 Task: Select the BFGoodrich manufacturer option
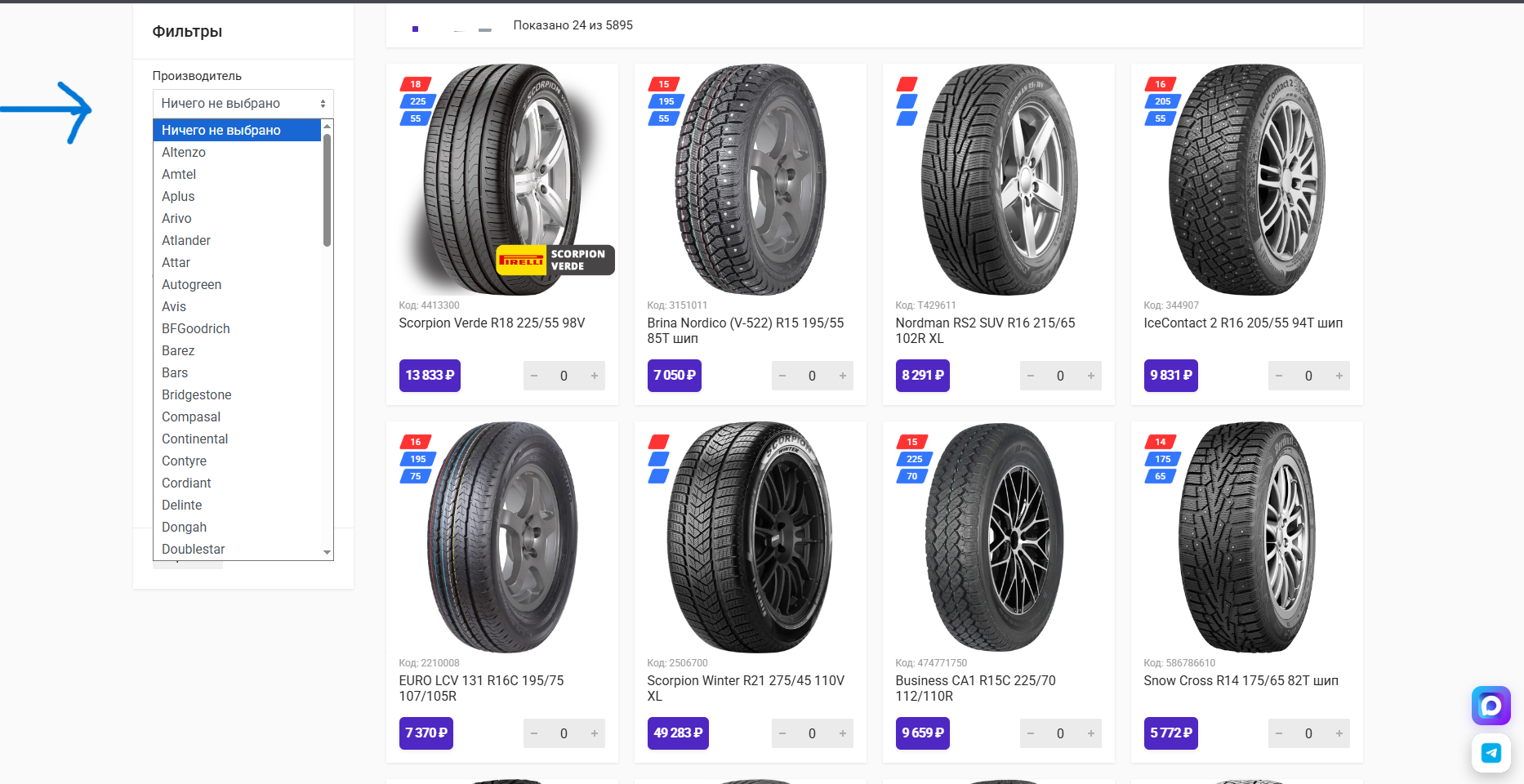click(x=196, y=328)
